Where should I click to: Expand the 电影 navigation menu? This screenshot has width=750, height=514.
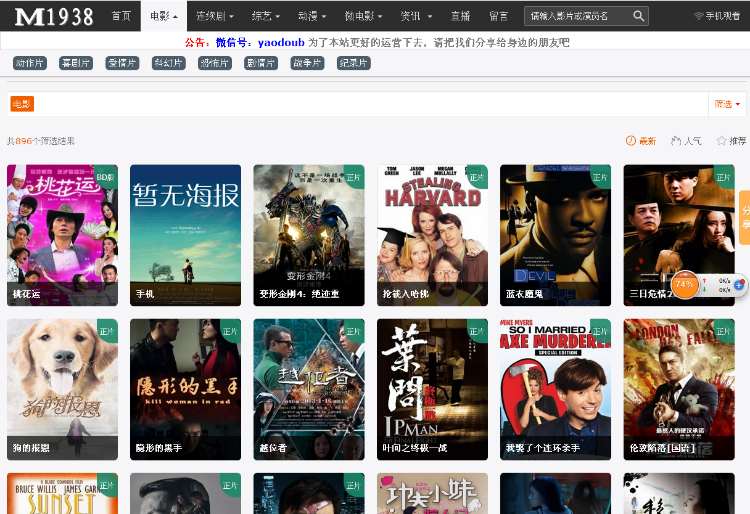point(164,16)
